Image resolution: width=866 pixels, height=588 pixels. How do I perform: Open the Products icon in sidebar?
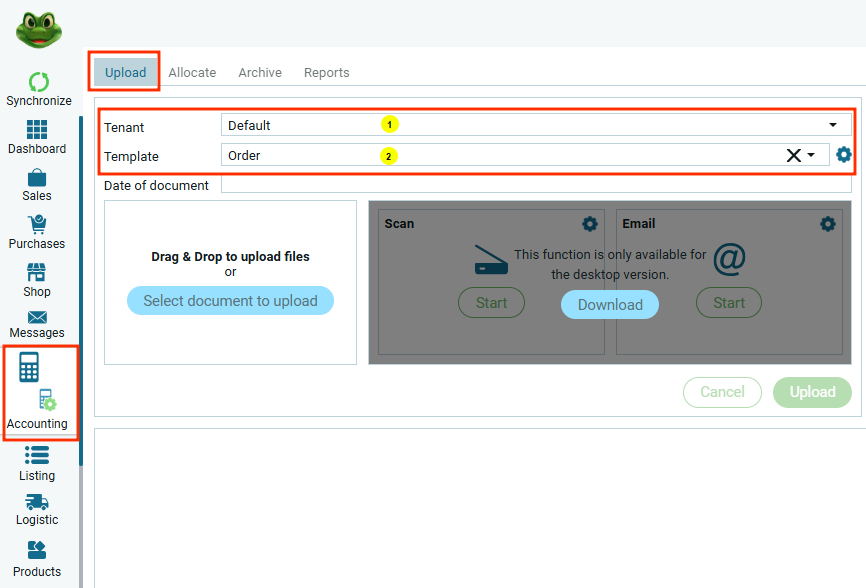click(37, 550)
